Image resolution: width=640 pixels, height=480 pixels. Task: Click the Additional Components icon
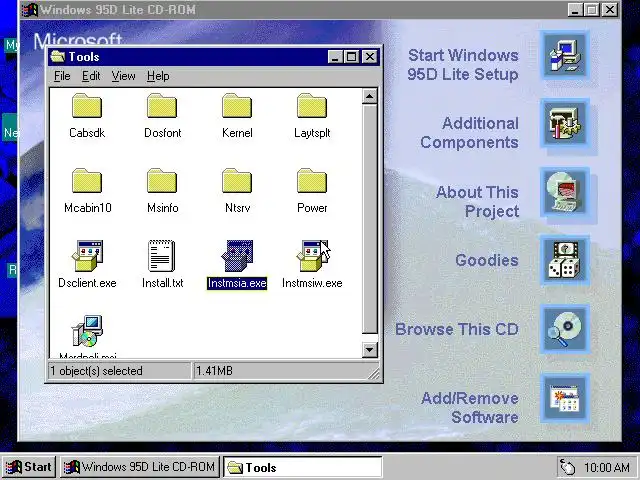pos(565,124)
